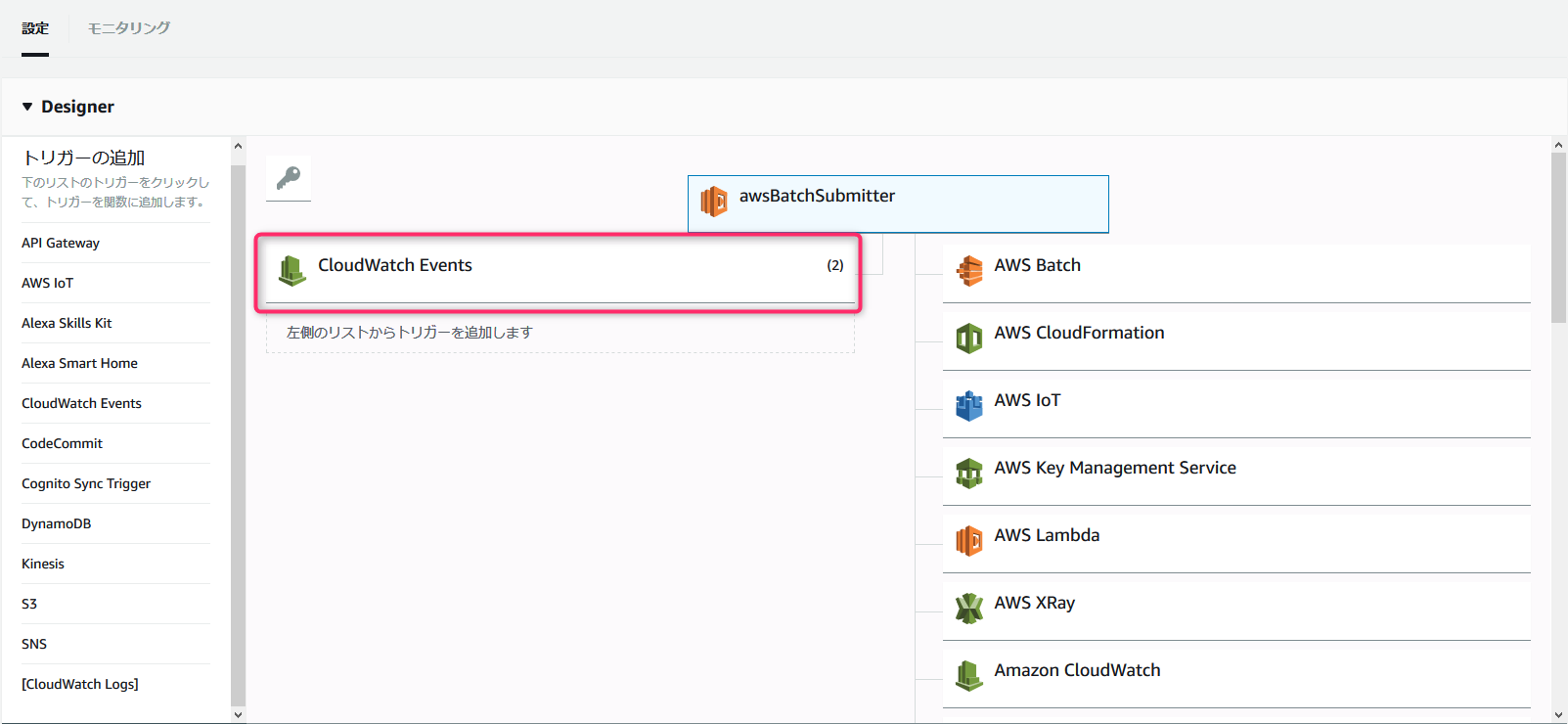Click trigger list scrollbar up arrow

pyautogui.click(x=238, y=146)
